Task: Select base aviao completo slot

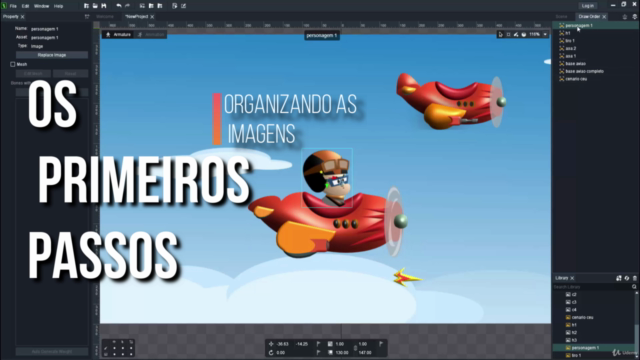Action: click(595, 71)
